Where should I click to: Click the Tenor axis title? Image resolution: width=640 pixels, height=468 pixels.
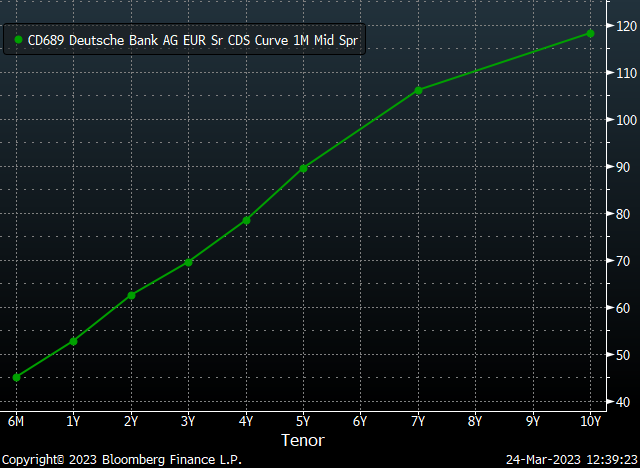(302, 440)
